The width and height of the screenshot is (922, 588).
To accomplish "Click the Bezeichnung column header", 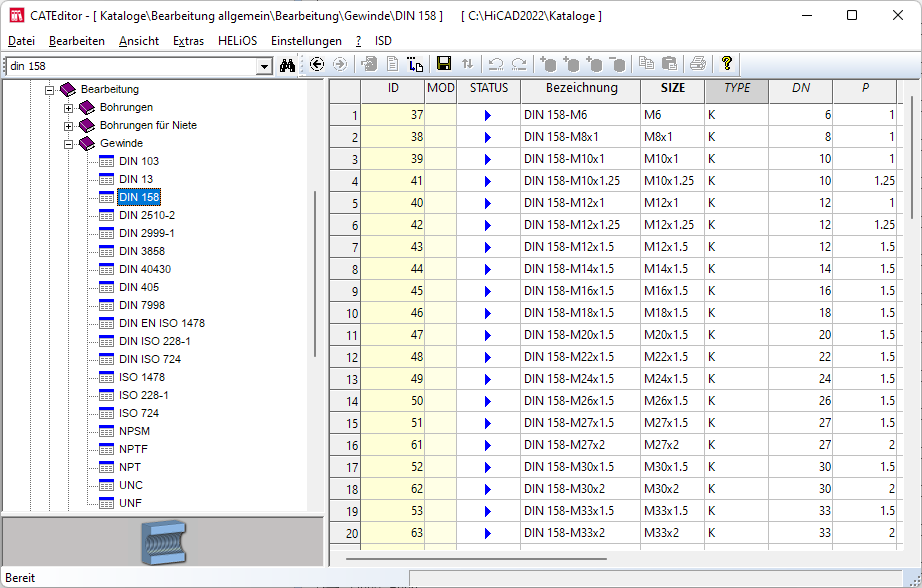I will (581, 88).
